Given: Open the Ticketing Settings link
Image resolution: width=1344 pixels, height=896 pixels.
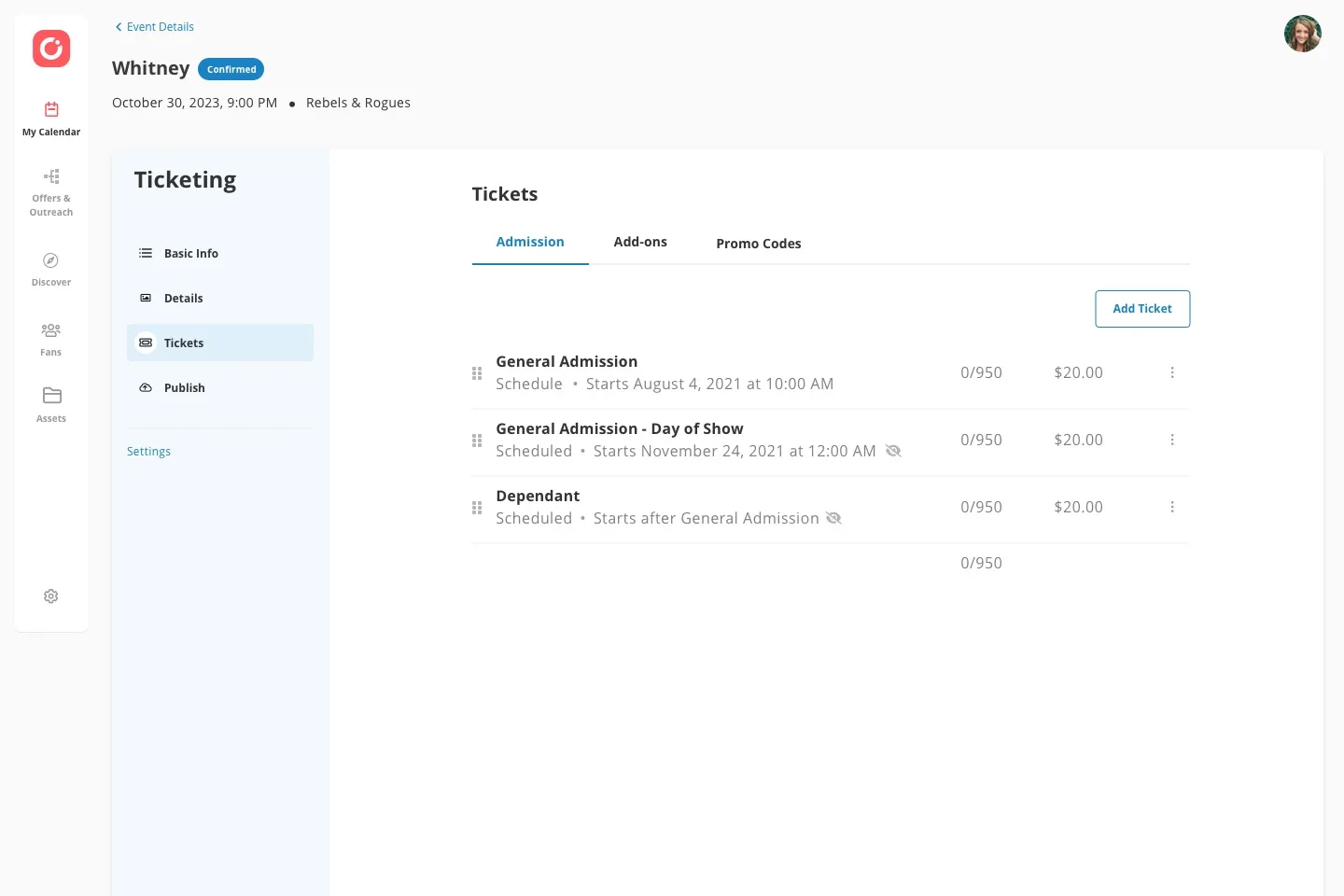Looking at the screenshot, I should coord(149,452).
